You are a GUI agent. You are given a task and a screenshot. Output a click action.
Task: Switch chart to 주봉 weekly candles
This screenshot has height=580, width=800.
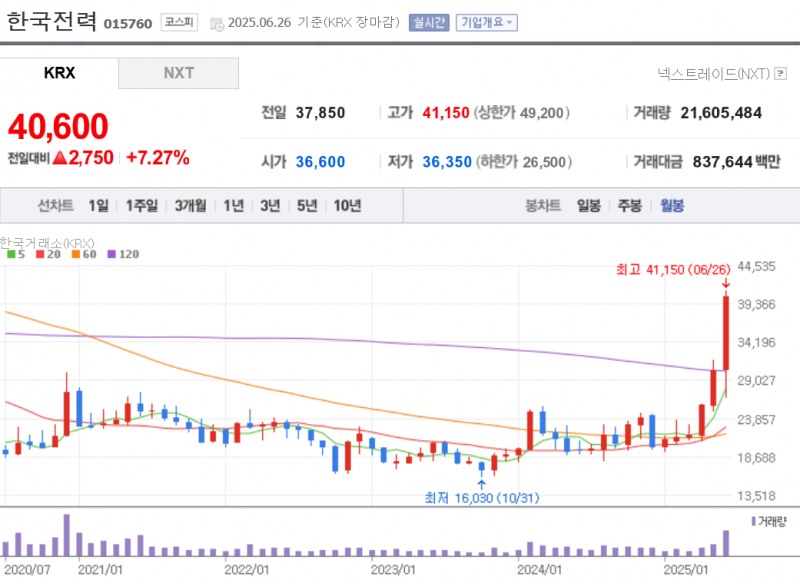[630, 204]
